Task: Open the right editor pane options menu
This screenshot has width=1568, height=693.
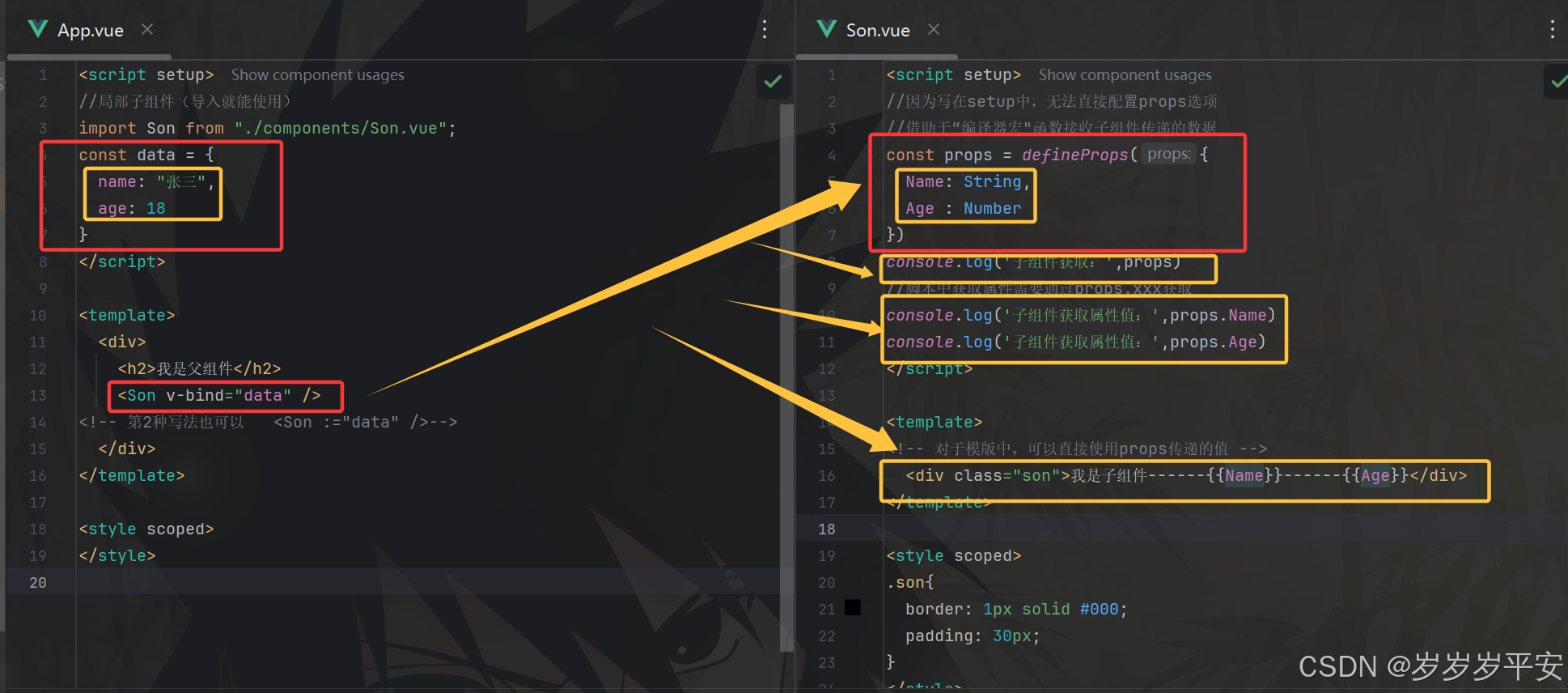Action: pyautogui.click(x=1552, y=30)
